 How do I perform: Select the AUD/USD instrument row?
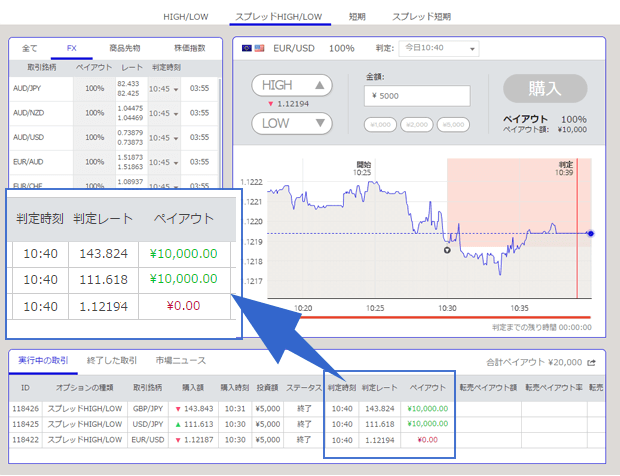coord(114,138)
